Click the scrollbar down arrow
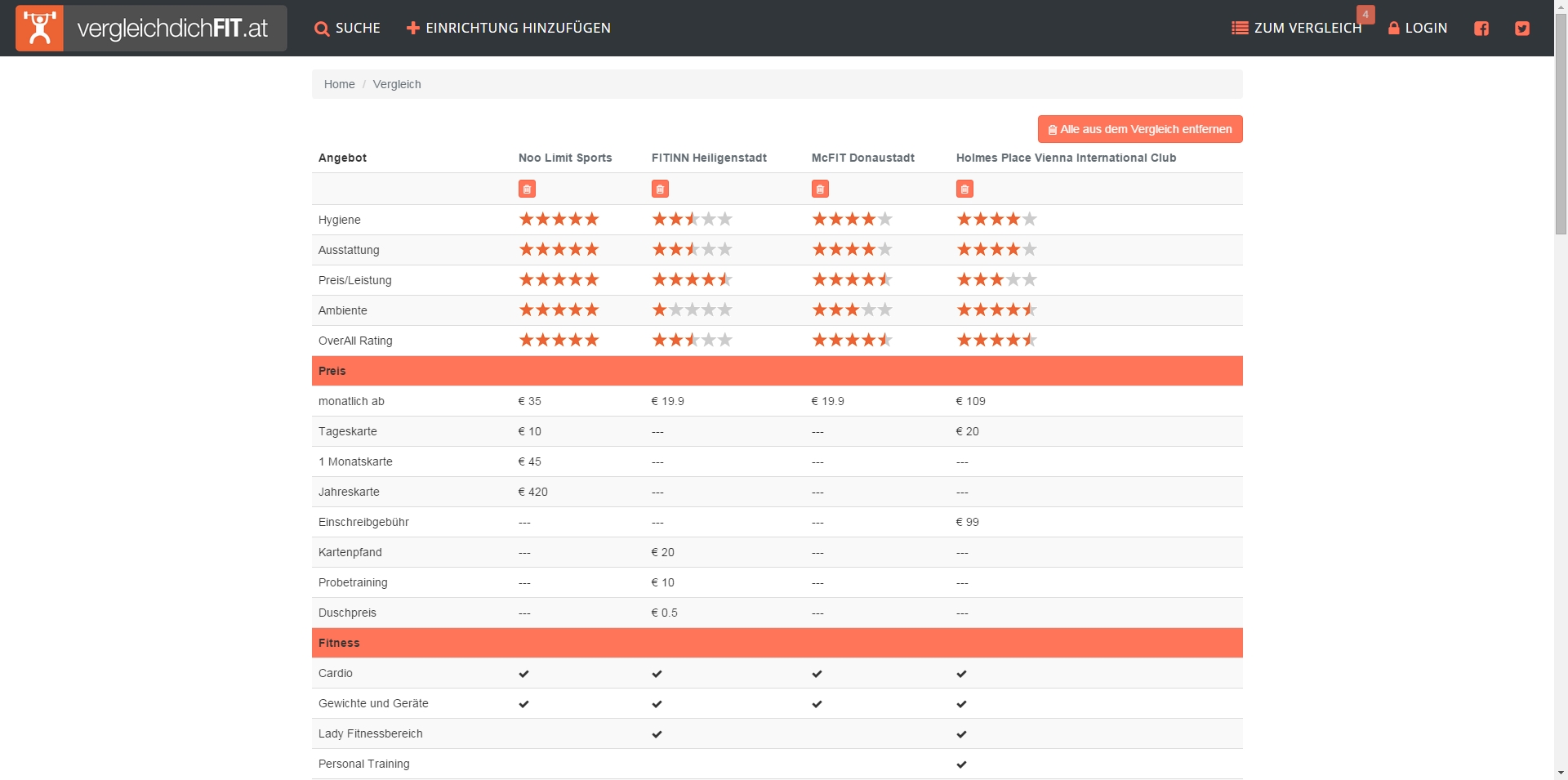This screenshot has width=1568, height=780. pyautogui.click(x=1561, y=772)
